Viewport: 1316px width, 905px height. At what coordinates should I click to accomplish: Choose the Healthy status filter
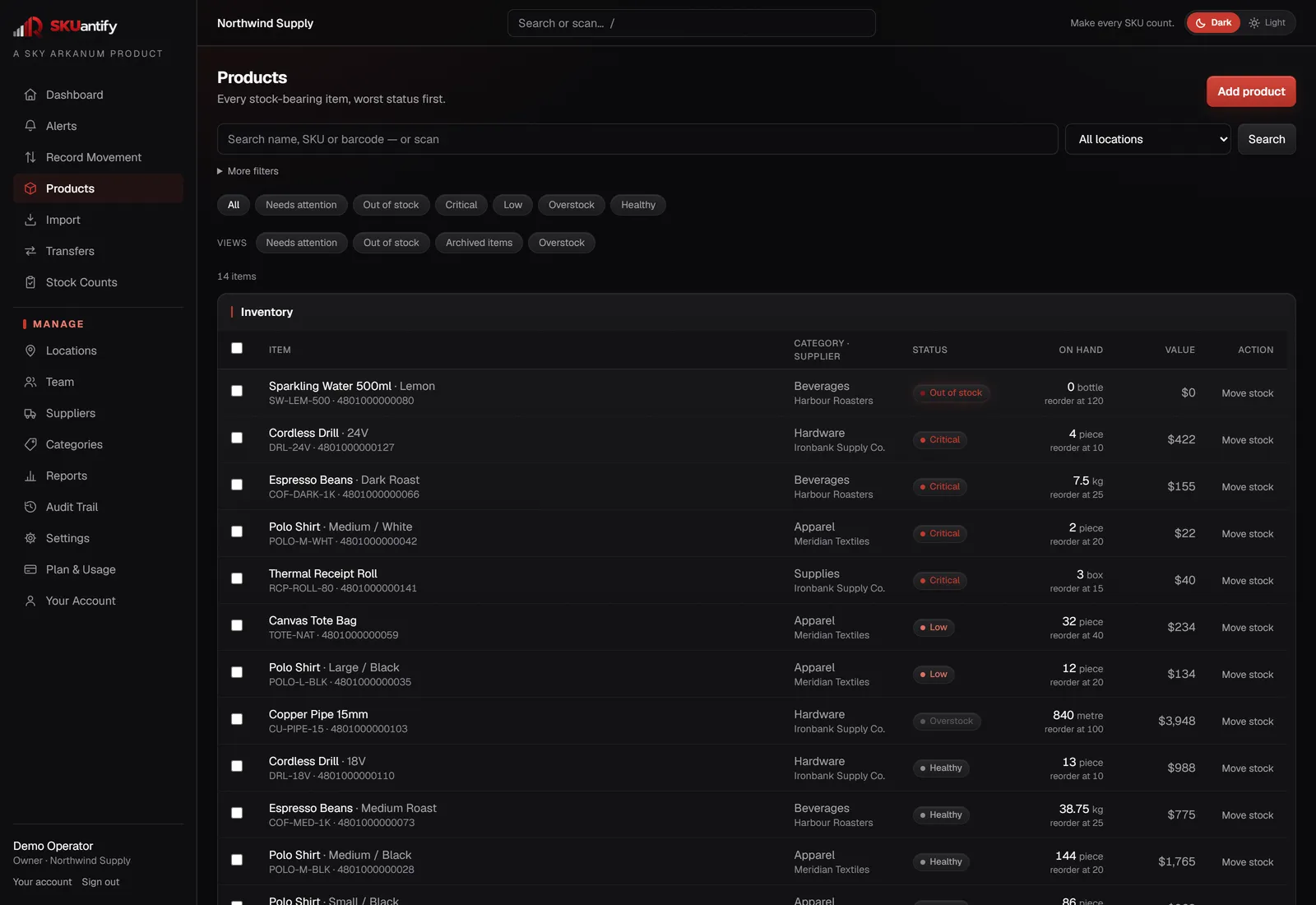pyautogui.click(x=638, y=205)
